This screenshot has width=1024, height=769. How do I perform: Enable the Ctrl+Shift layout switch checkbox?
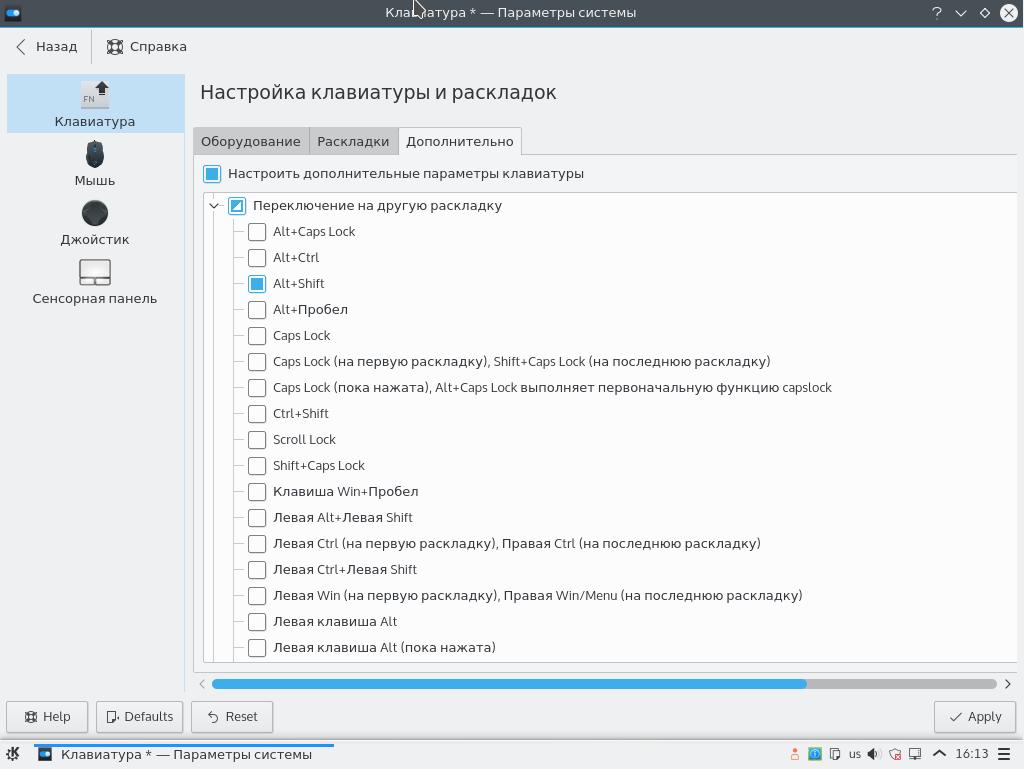point(257,414)
